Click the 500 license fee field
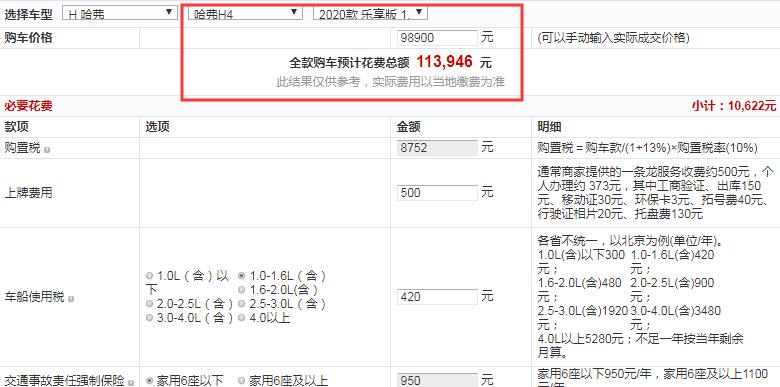 (437, 193)
